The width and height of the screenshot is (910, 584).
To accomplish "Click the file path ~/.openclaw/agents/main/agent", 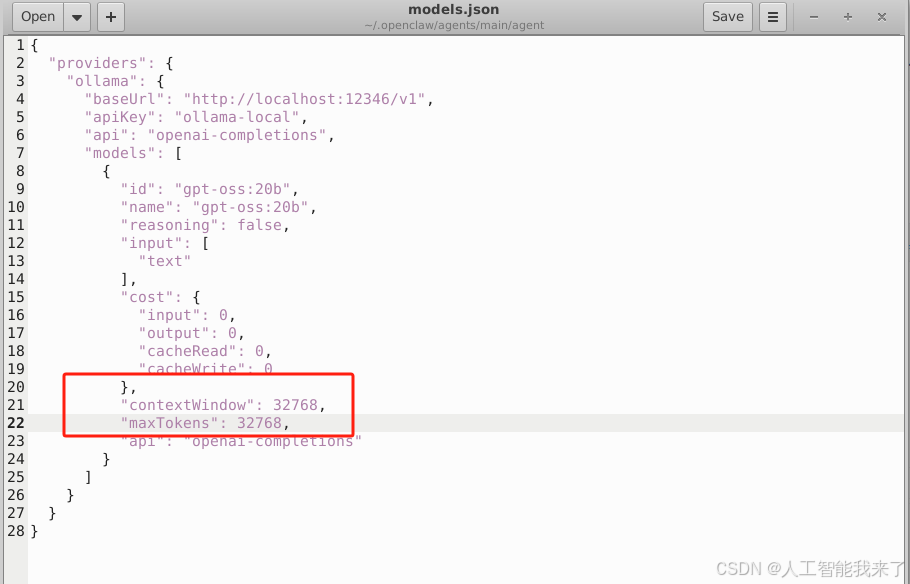I will pyautogui.click(x=454, y=25).
